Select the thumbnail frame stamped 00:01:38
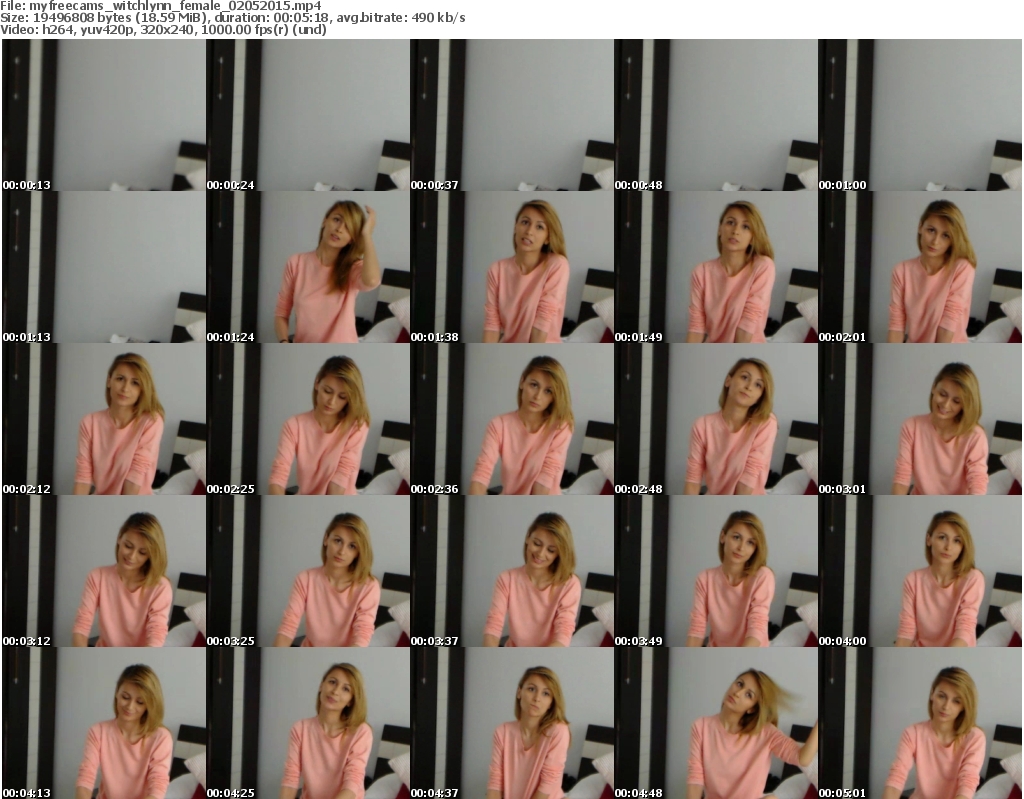The height and width of the screenshot is (799, 1024). pyautogui.click(x=511, y=267)
